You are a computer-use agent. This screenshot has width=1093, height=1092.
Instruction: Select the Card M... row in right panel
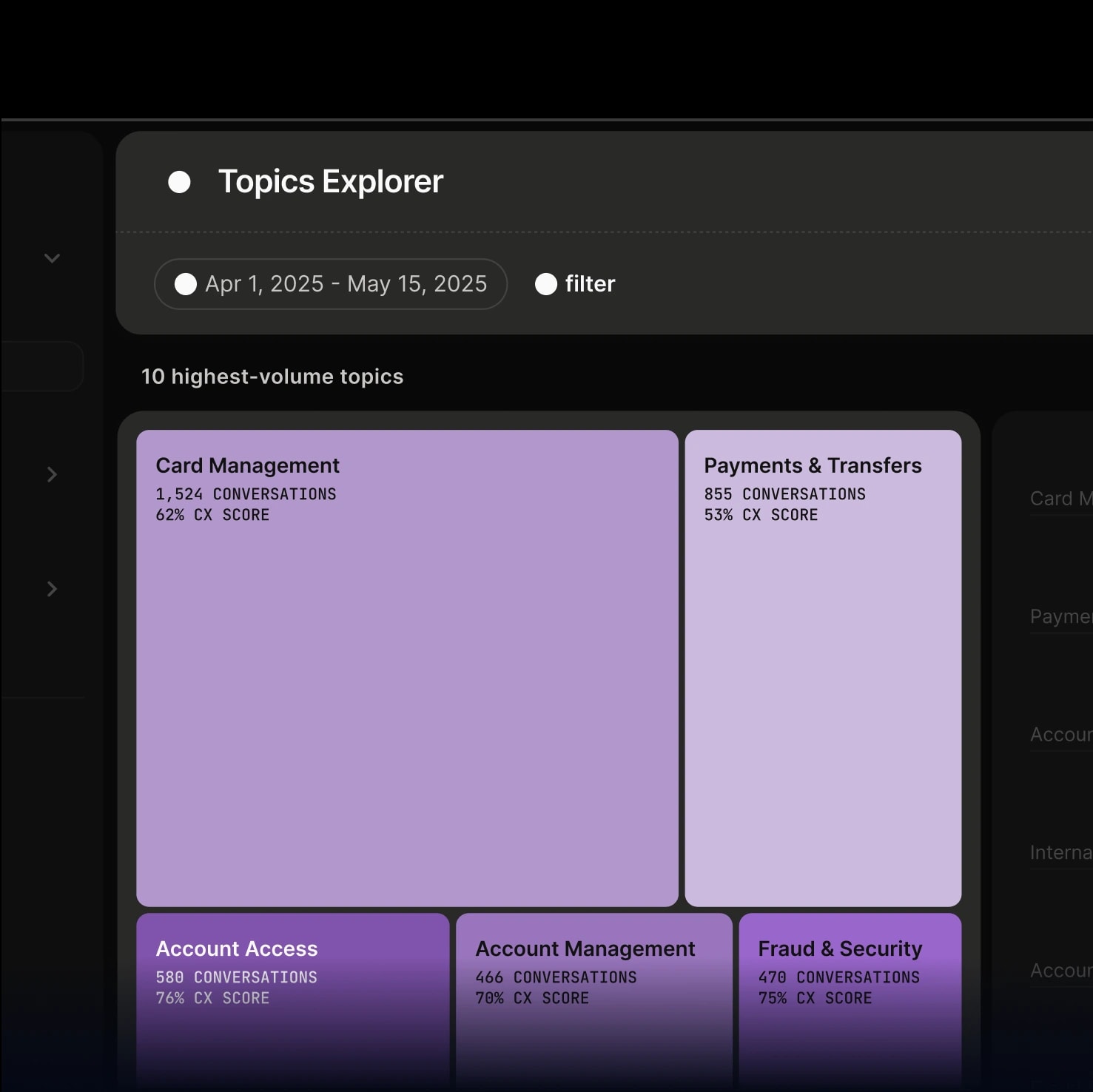(x=1061, y=499)
